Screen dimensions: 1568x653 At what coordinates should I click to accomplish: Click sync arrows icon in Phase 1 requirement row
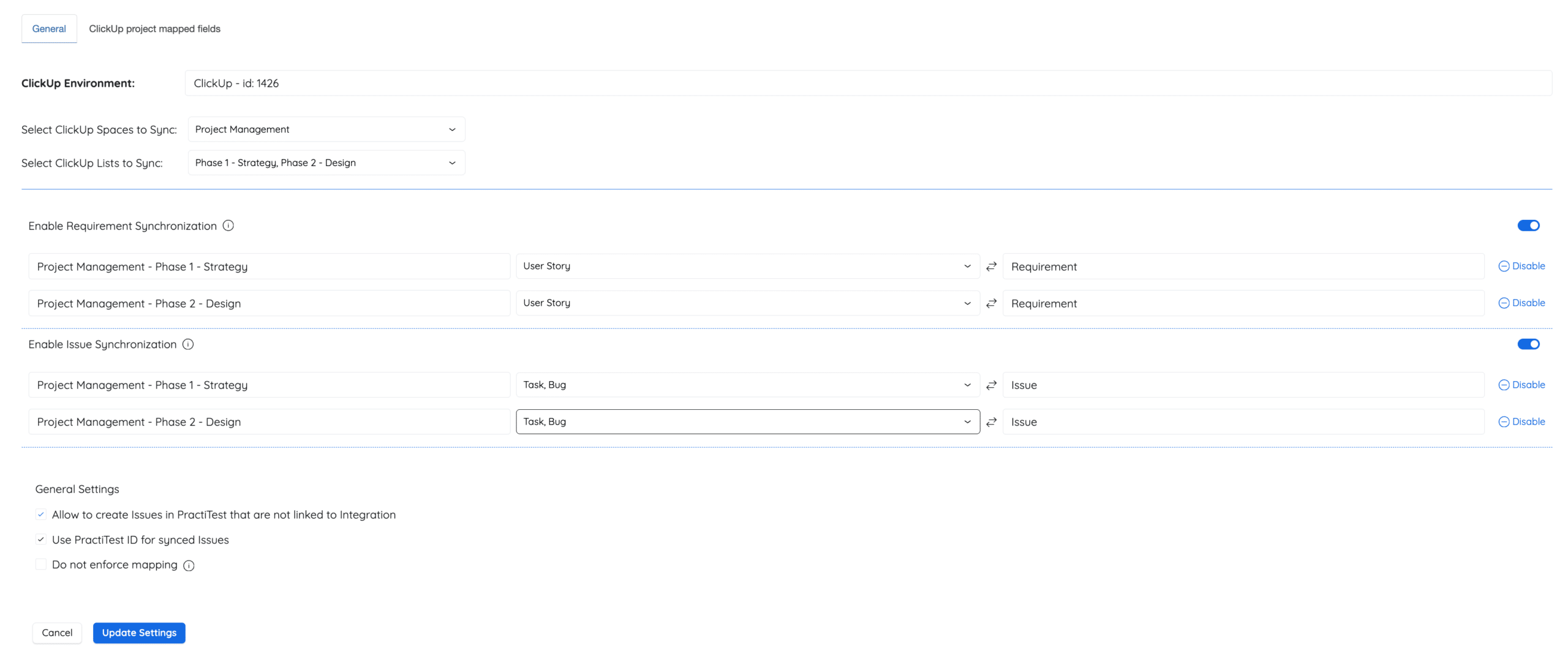[x=991, y=266]
